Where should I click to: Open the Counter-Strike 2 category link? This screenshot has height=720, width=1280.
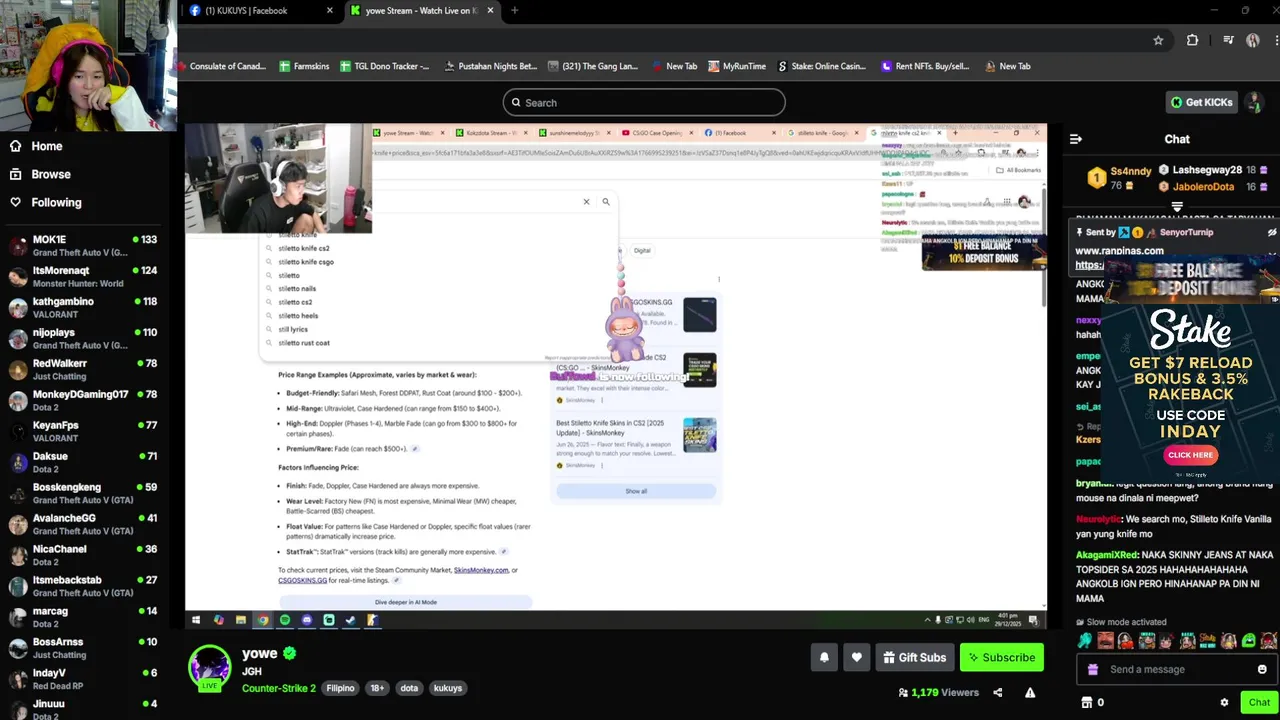point(279,688)
